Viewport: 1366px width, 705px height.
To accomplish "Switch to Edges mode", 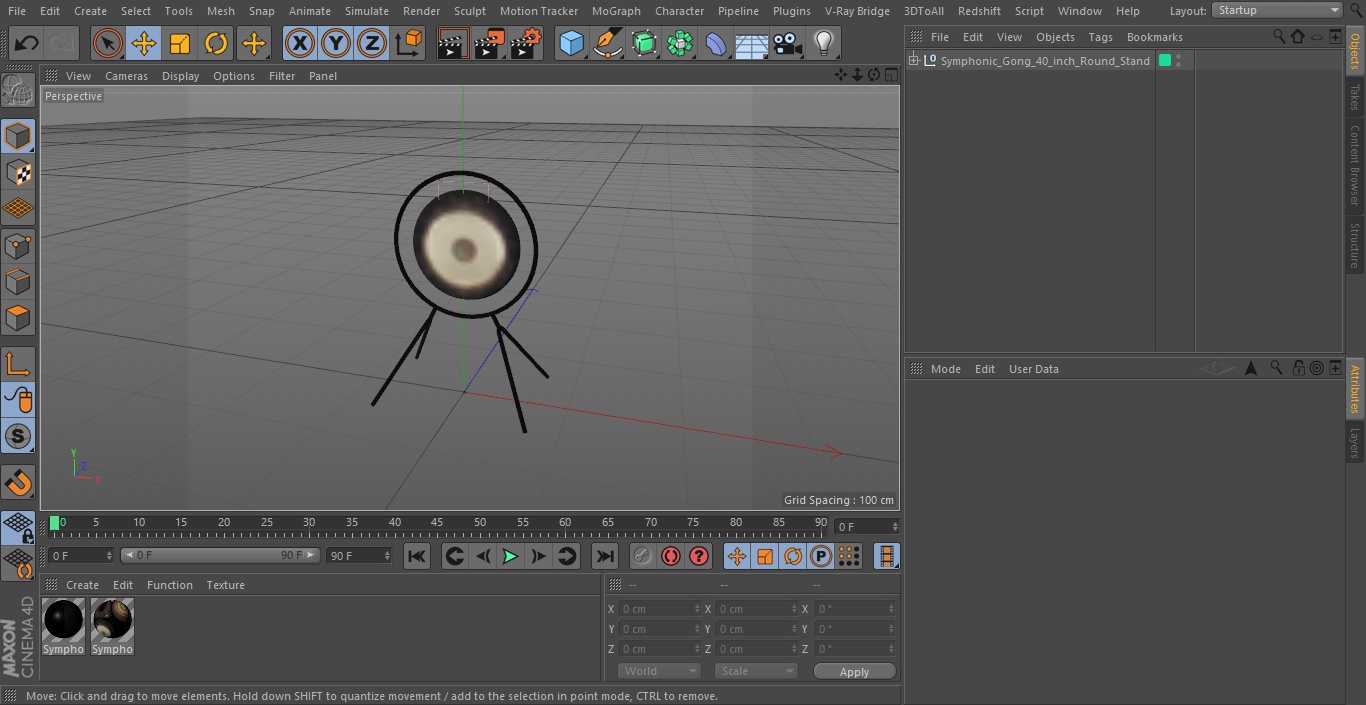I will (x=18, y=282).
